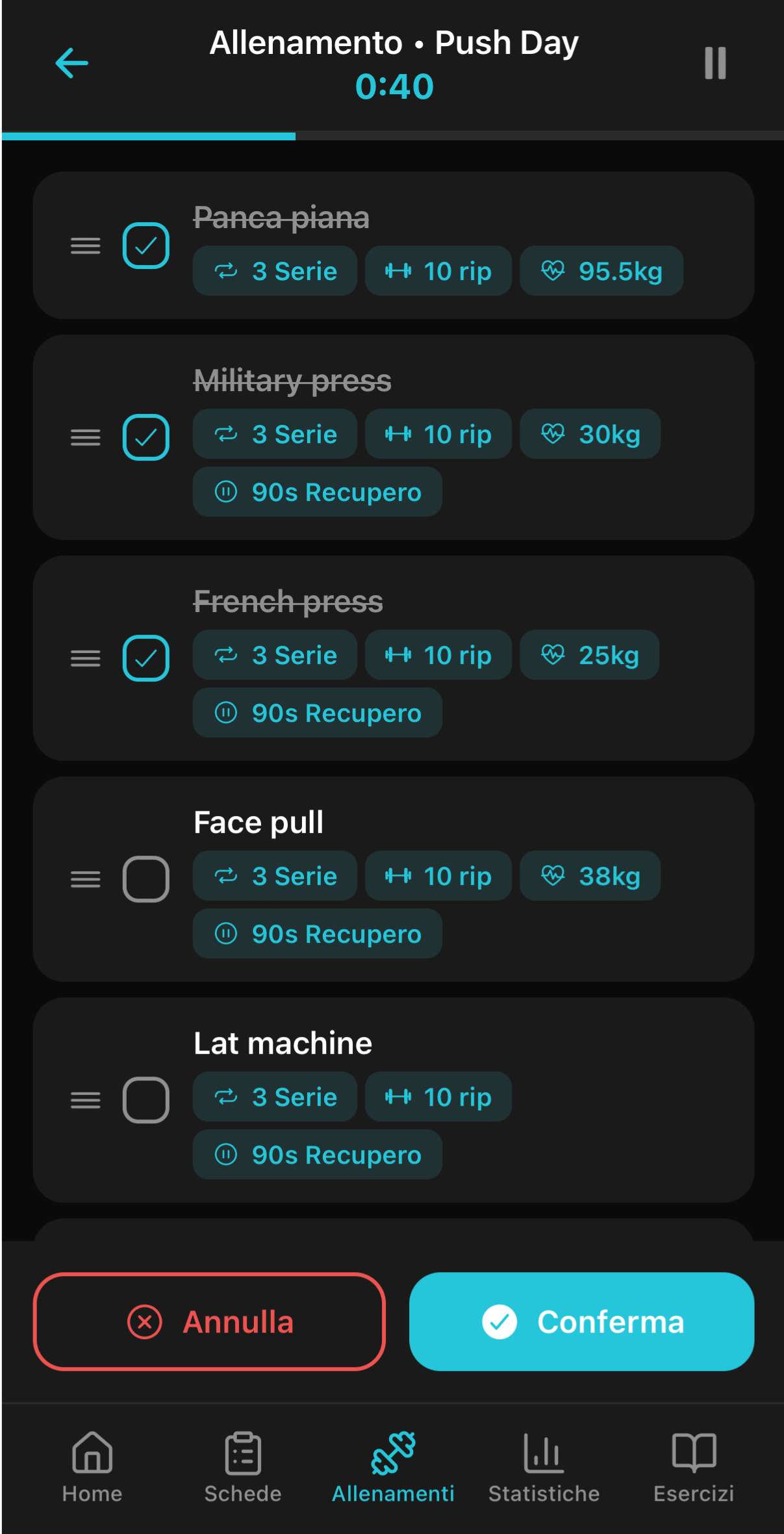Tap the back arrow icon
Screen dimensions: 784x1534
[71, 63]
